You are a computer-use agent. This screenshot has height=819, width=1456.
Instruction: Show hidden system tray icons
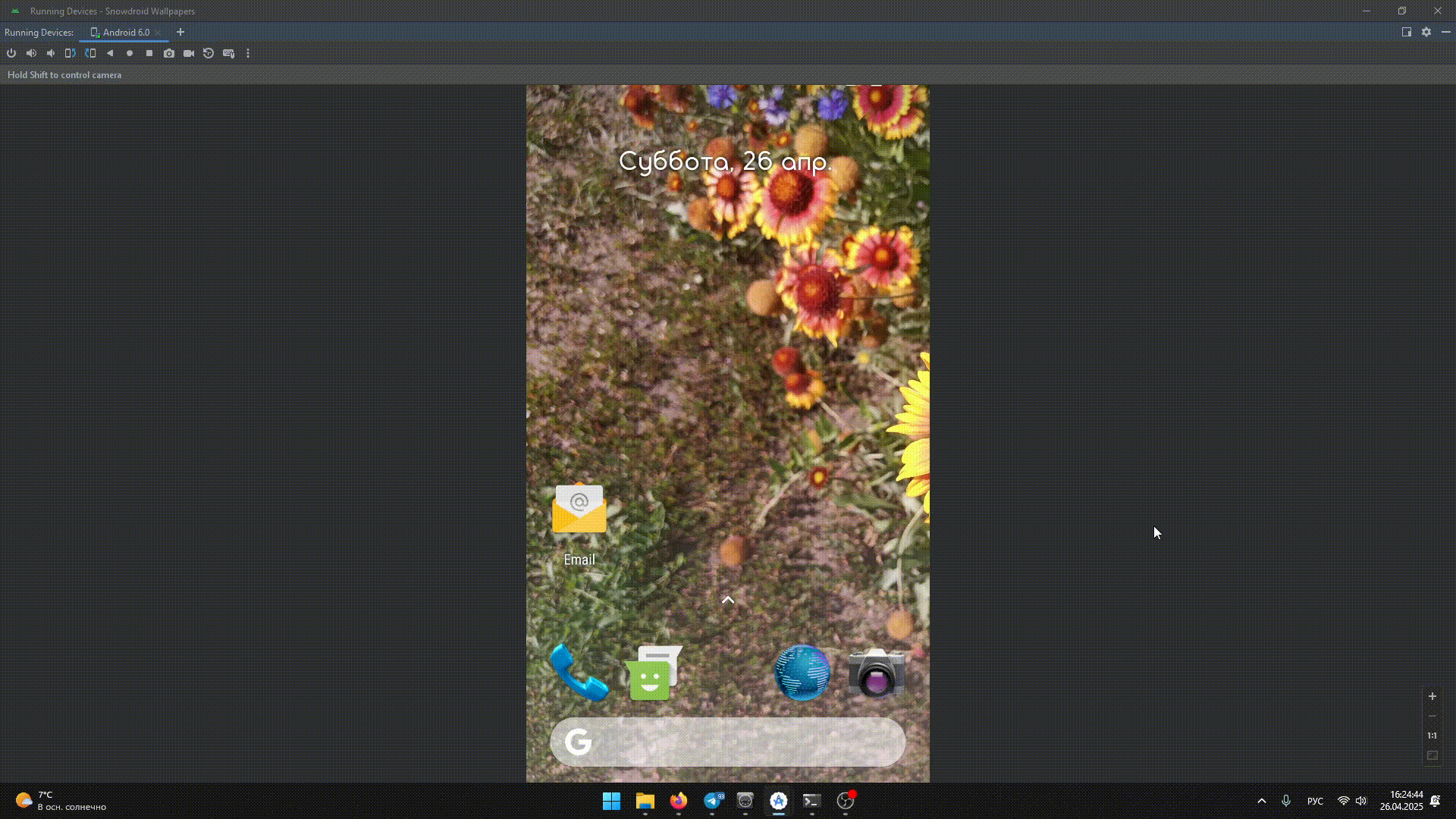[x=1262, y=801]
